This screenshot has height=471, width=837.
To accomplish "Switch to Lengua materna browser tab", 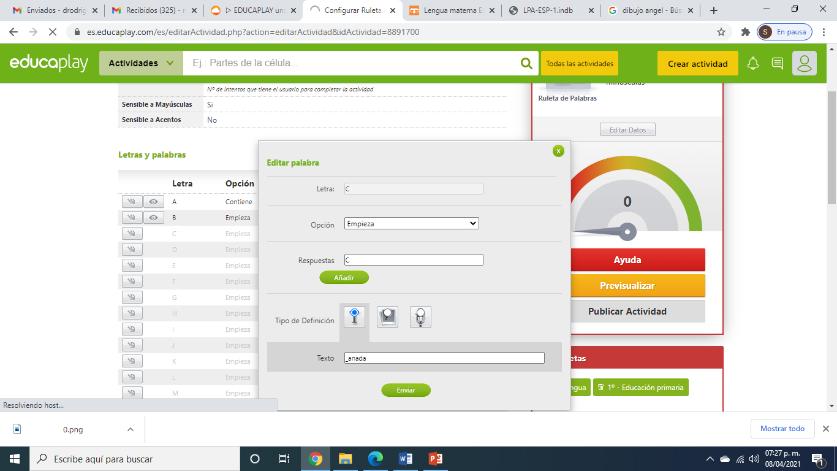I will click(x=452, y=10).
